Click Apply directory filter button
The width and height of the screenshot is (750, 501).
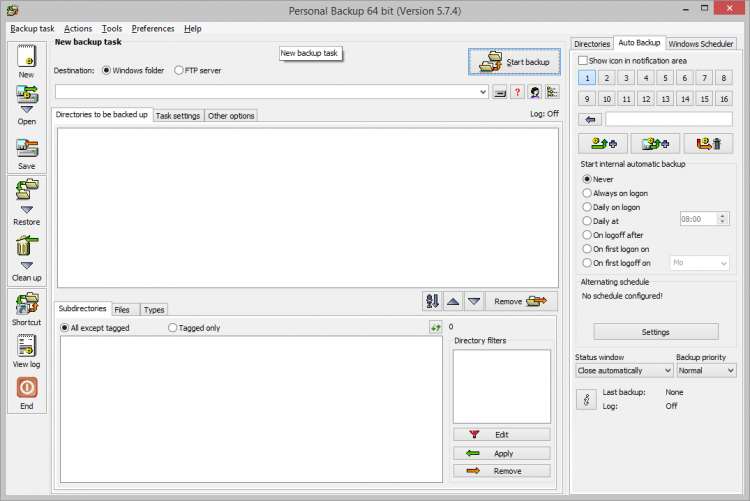[x=502, y=453]
